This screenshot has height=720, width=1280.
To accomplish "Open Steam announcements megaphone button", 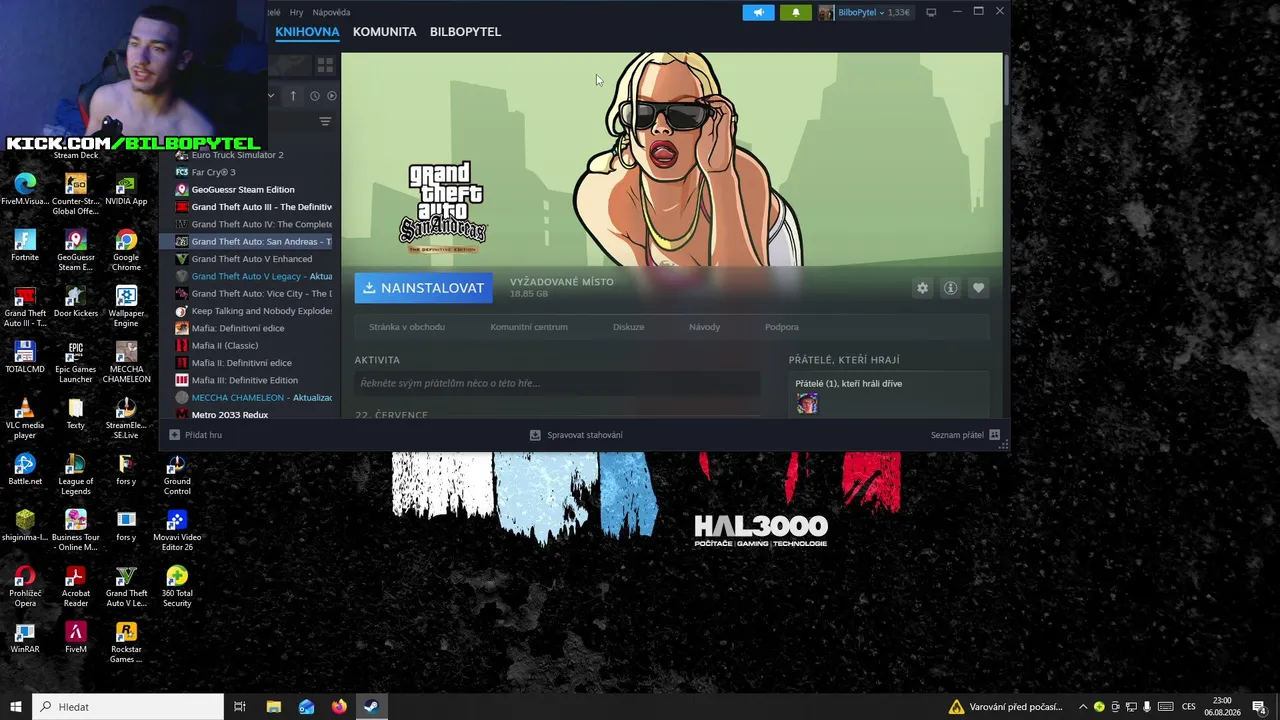I will (x=758, y=12).
